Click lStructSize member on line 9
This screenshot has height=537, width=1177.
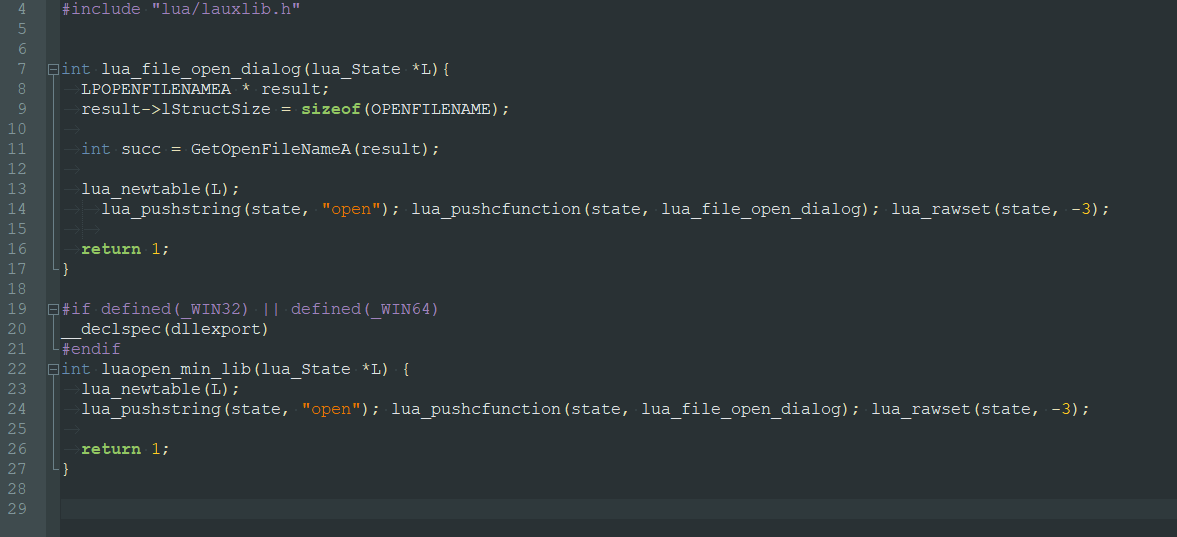click(216, 109)
